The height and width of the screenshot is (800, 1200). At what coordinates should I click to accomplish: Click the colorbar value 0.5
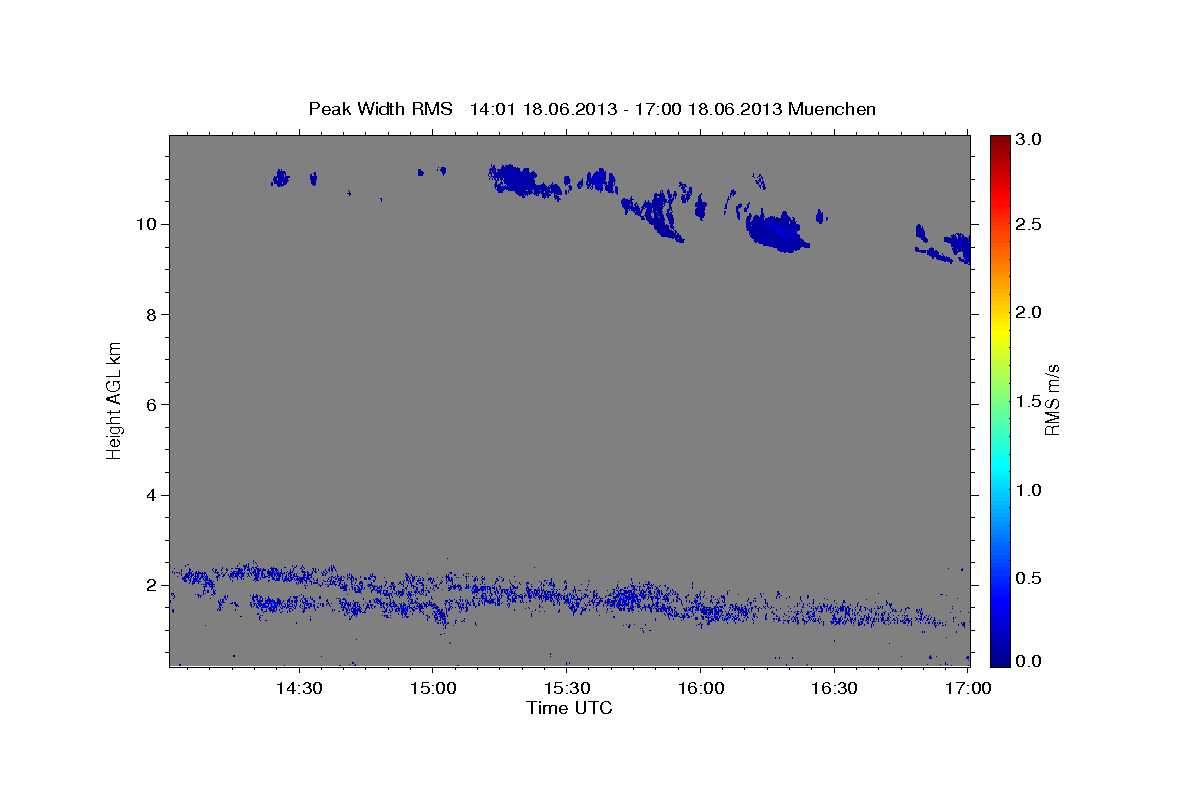[x=1029, y=579]
